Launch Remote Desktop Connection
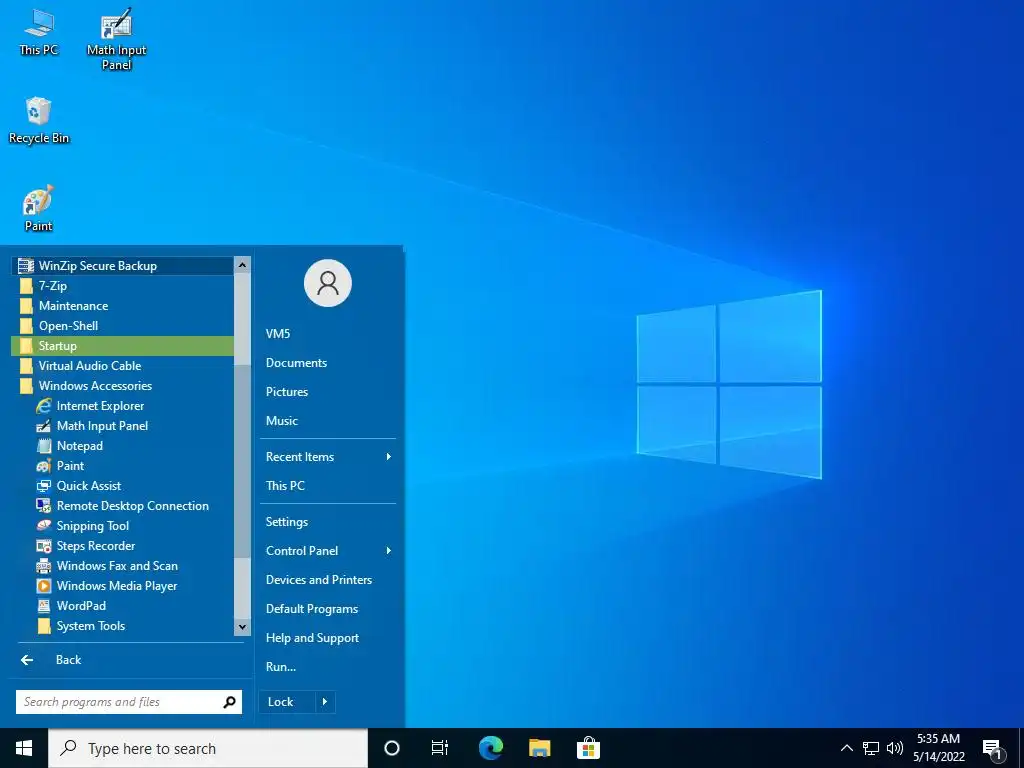1024x768 pixels. pyautogui.click(x=122, y=506)
